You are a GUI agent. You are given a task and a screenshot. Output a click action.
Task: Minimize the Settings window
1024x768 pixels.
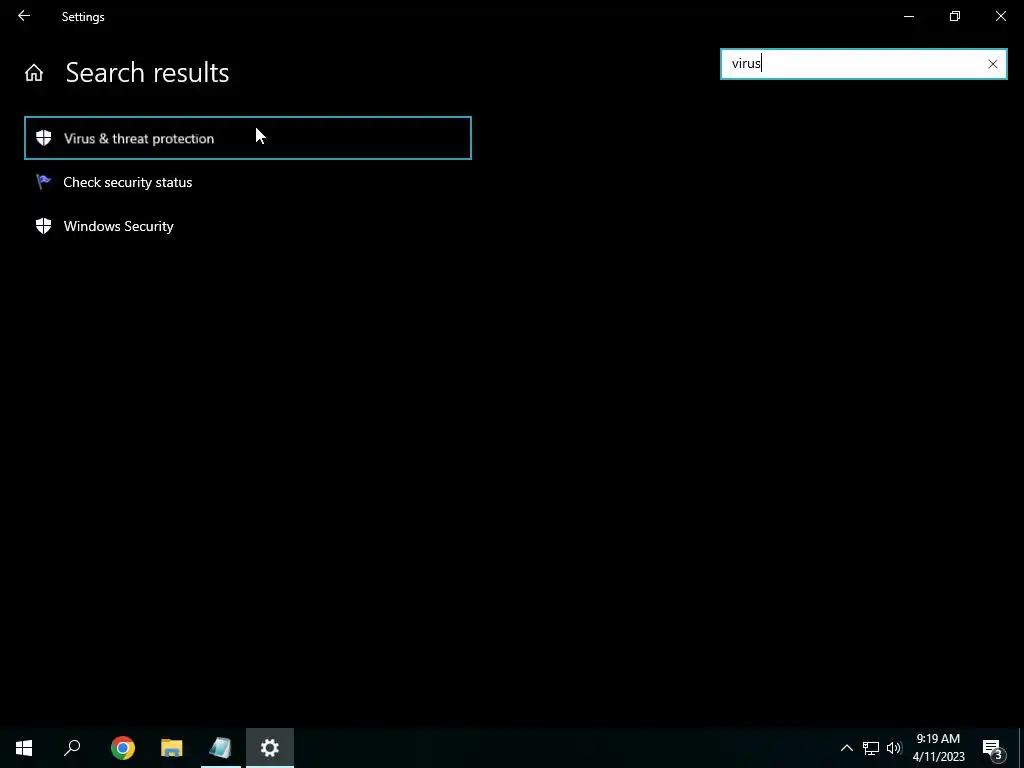tap(908, 16)
